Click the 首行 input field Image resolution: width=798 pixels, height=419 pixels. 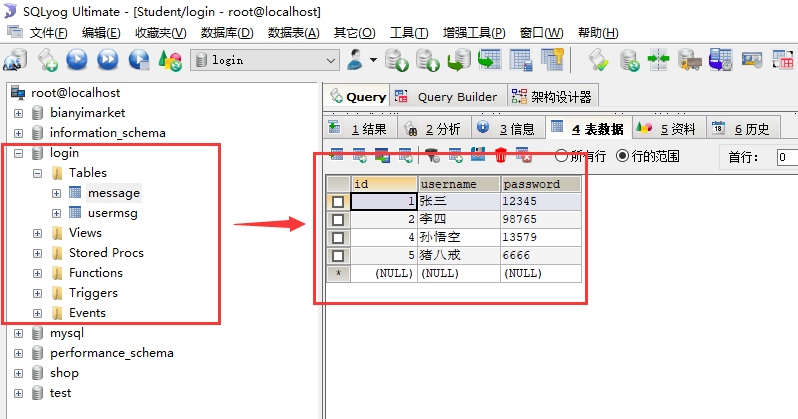(x=788, y=157)
